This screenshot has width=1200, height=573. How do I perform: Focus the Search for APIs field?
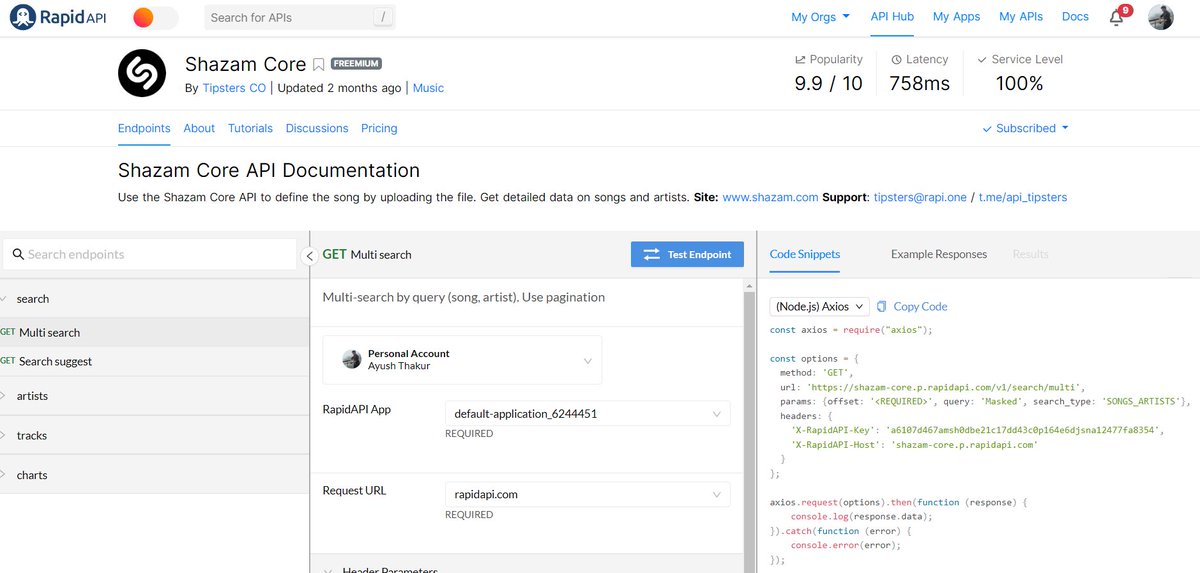300,17
